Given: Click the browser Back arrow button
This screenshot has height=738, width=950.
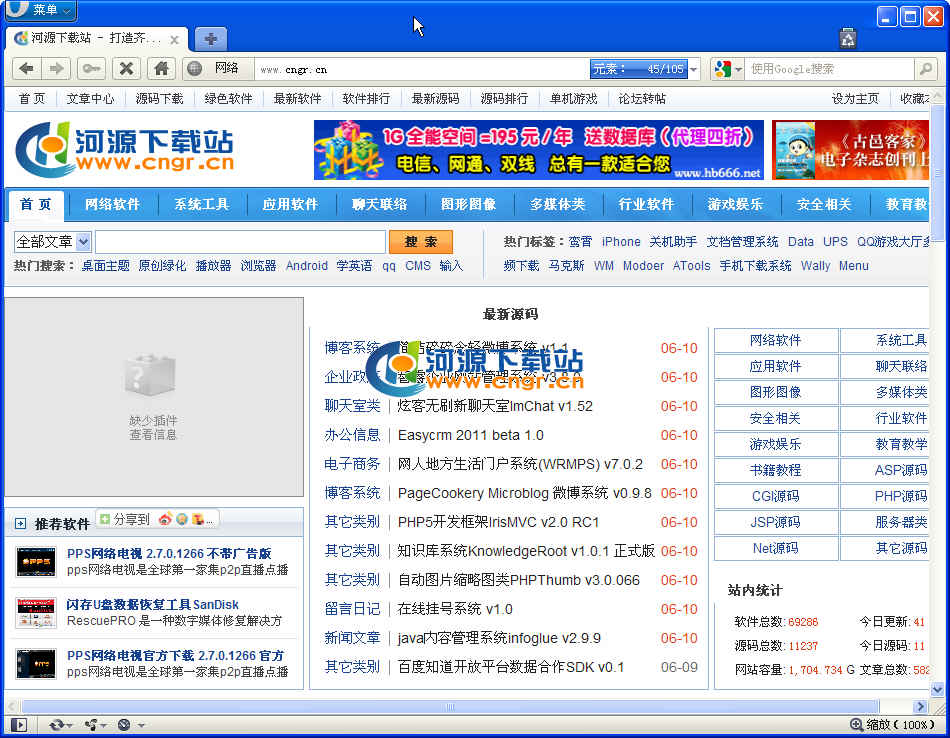Looking at the screenshot, I should (26, 68).
